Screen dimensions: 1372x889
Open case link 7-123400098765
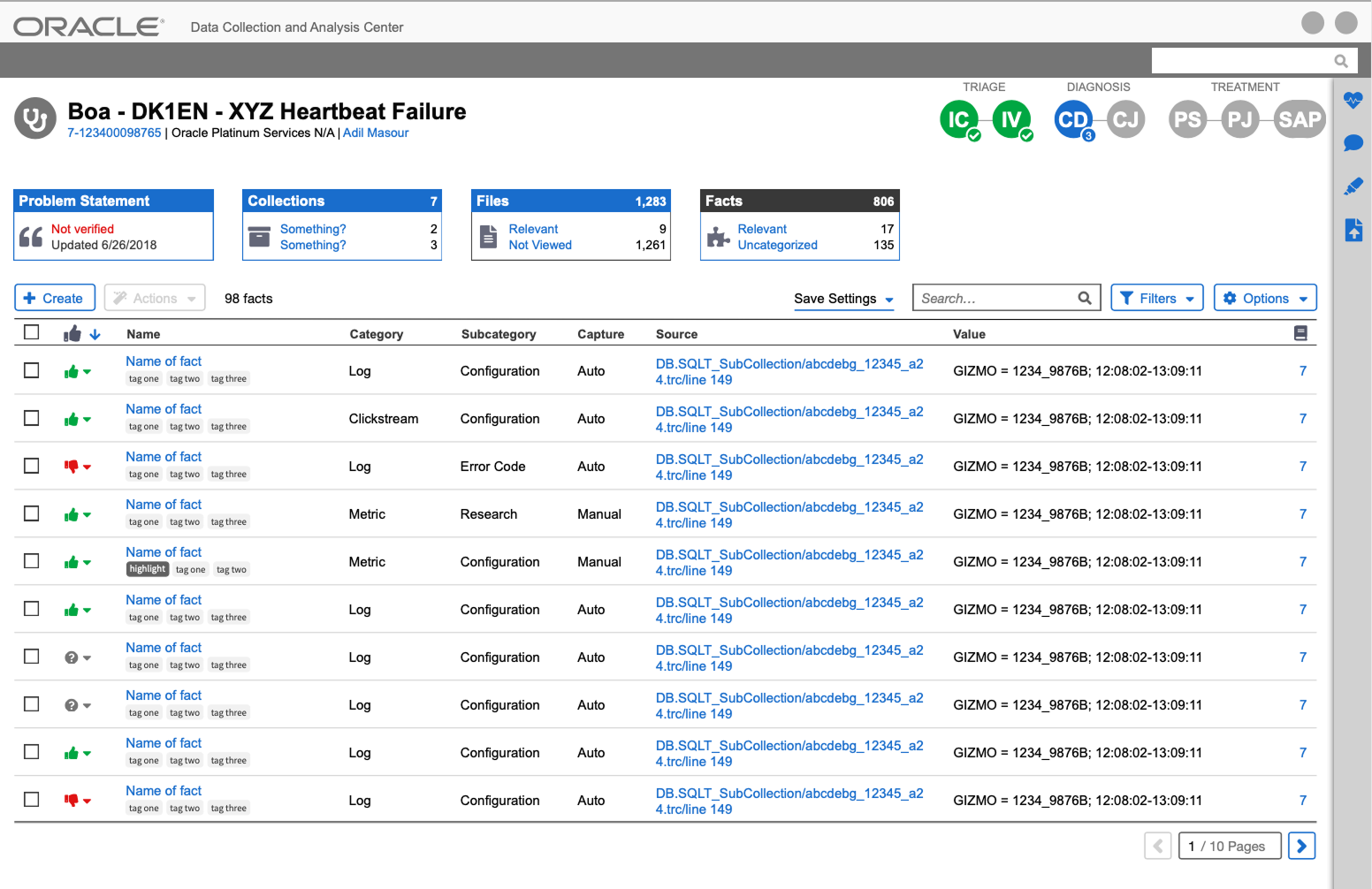tap(114, 133)
